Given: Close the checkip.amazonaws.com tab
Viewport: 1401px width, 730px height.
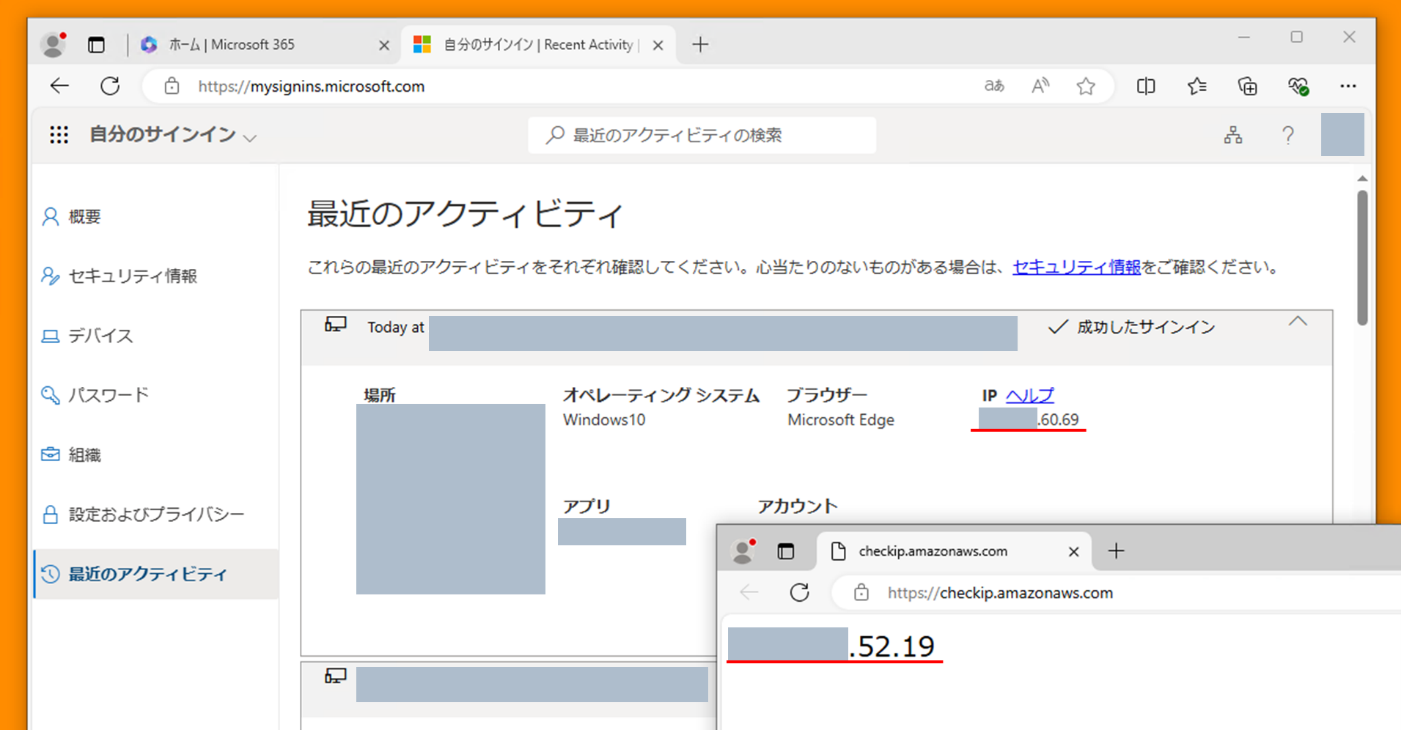Looking at the screenshot, I should 1073,551.
